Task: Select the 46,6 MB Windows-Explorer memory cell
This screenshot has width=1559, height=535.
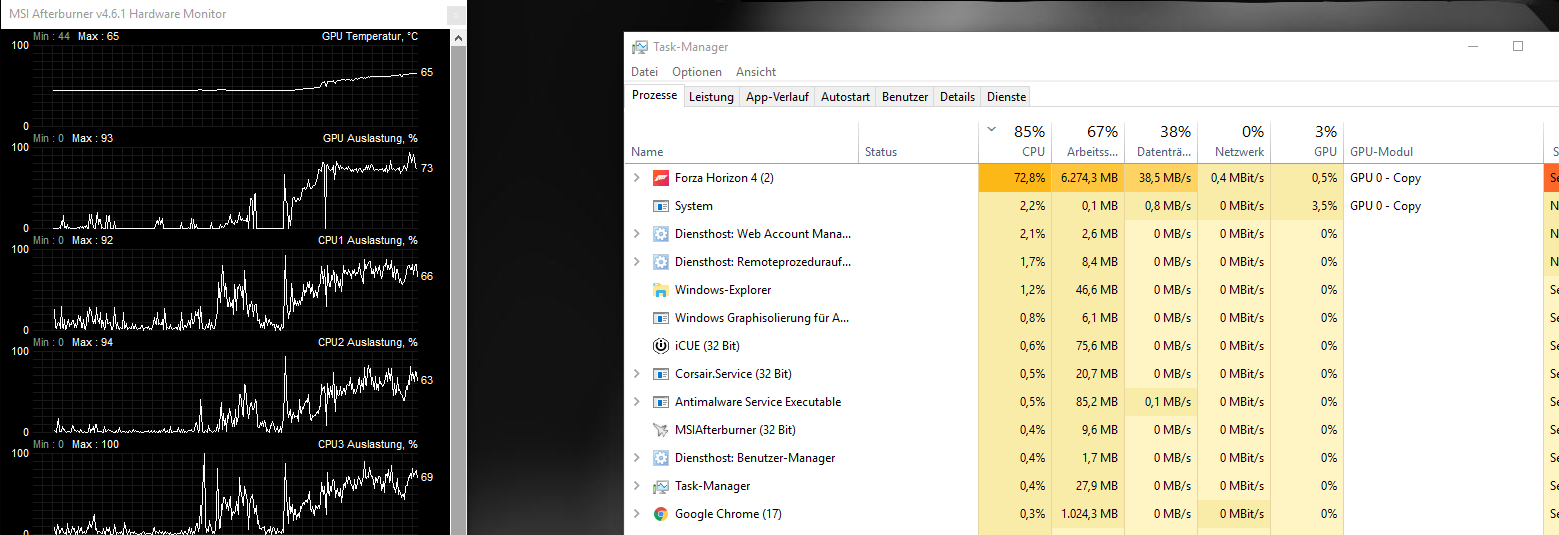Action: point(1088,290)
